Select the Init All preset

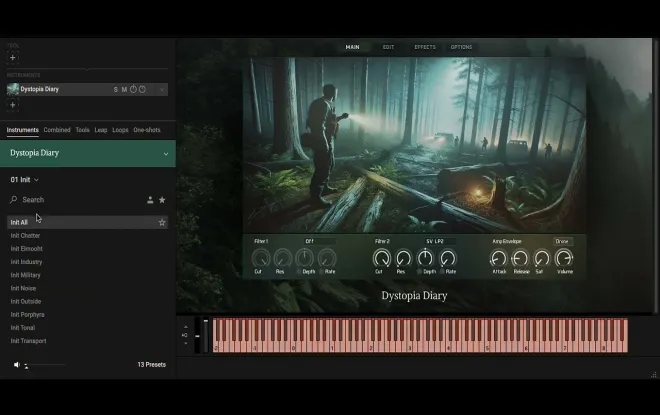[88, 222]
